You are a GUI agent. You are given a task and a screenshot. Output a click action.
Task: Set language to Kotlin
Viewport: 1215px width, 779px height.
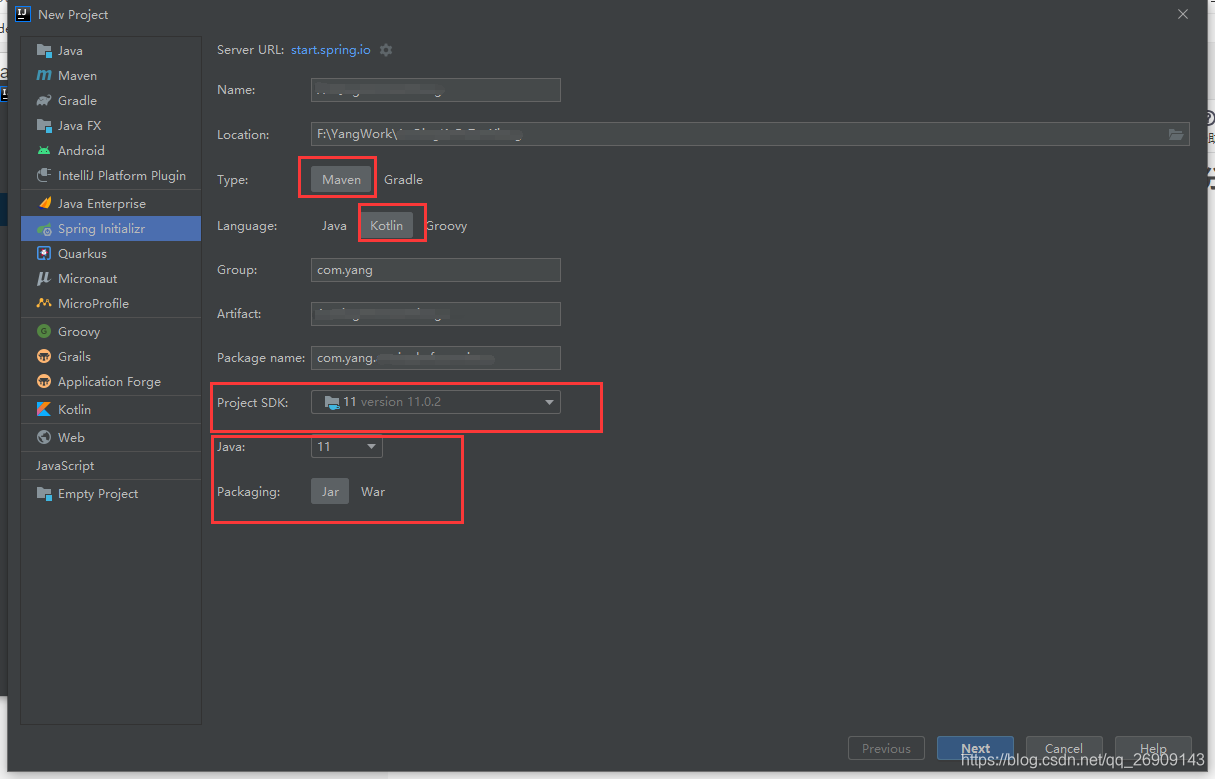coord(387,225)
